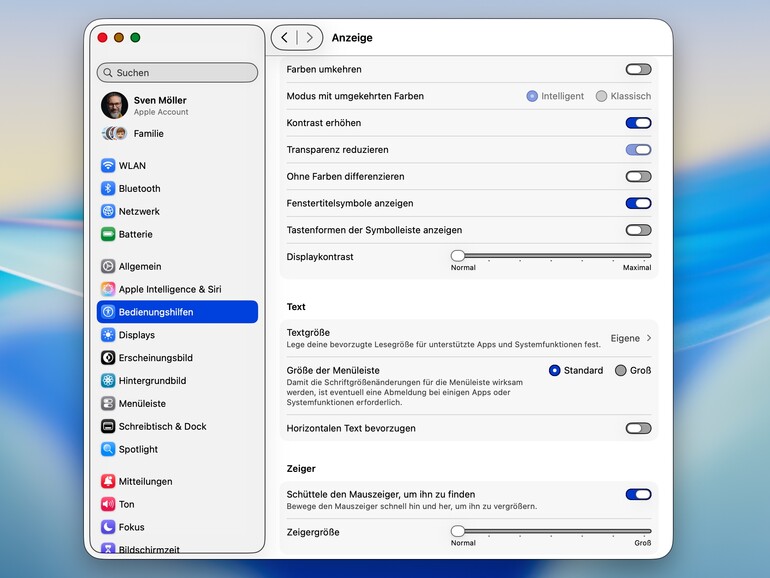770x578 pixels.
Task: Select Hintergrundbild in the sidebar
Action: pyautogui.click(x=177, y=381)
